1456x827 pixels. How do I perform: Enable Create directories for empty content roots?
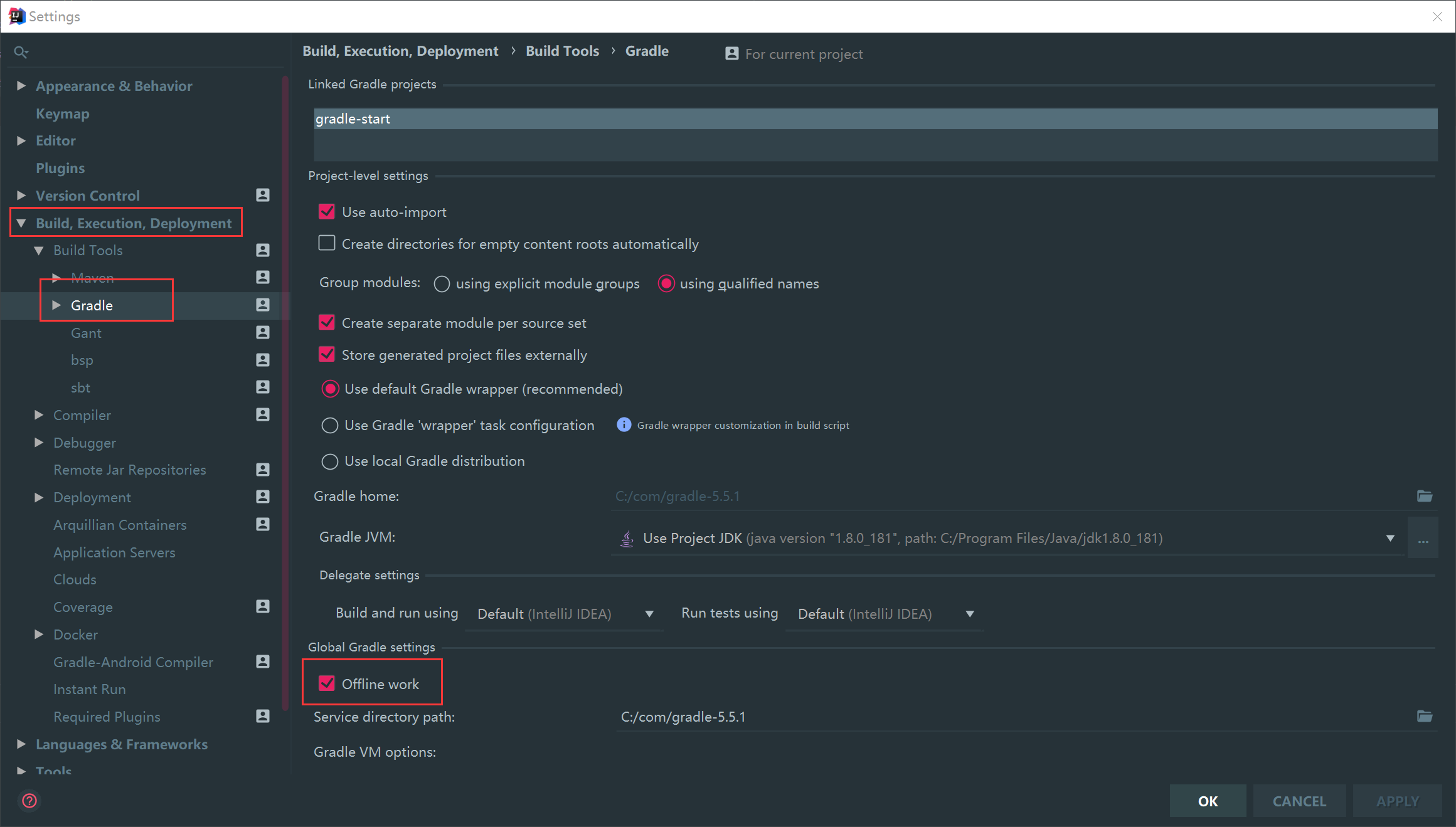pyautogui.click(x=327, y=243)
